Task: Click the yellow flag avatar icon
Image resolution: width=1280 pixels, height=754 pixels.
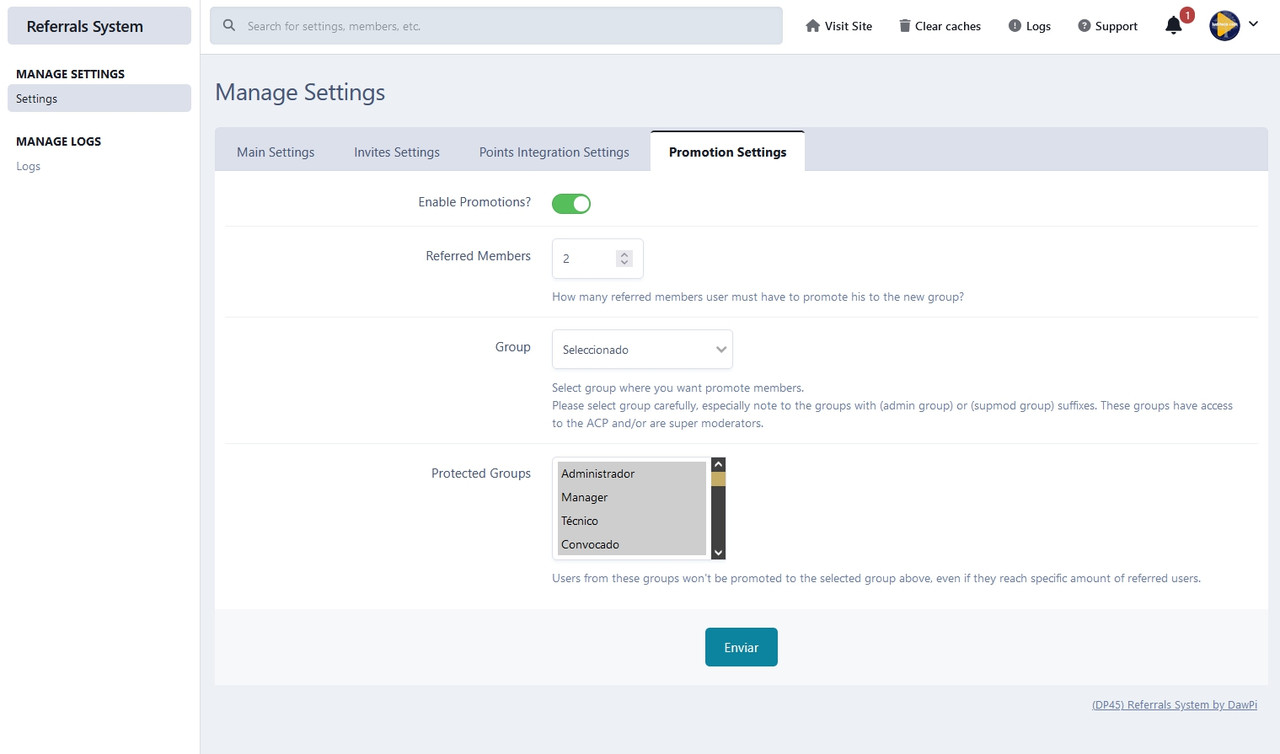Action: (x=1223, y=25)
